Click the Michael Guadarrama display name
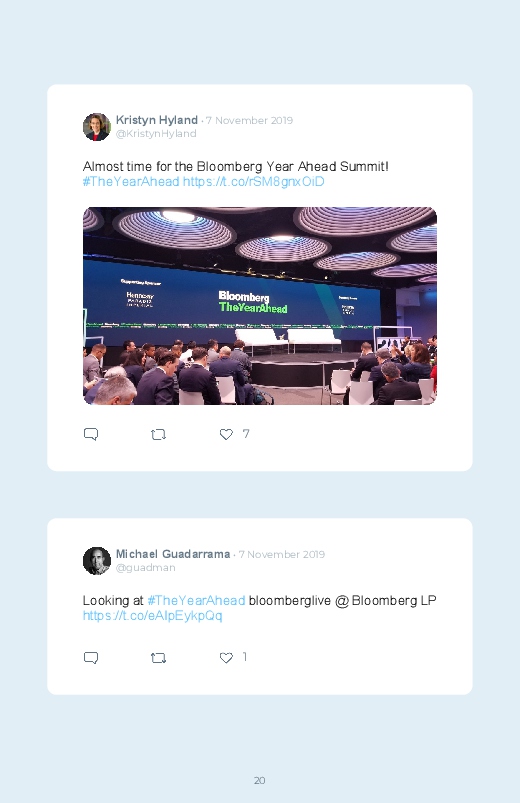This screenshot has height=803, width=520. coord(173,554)
